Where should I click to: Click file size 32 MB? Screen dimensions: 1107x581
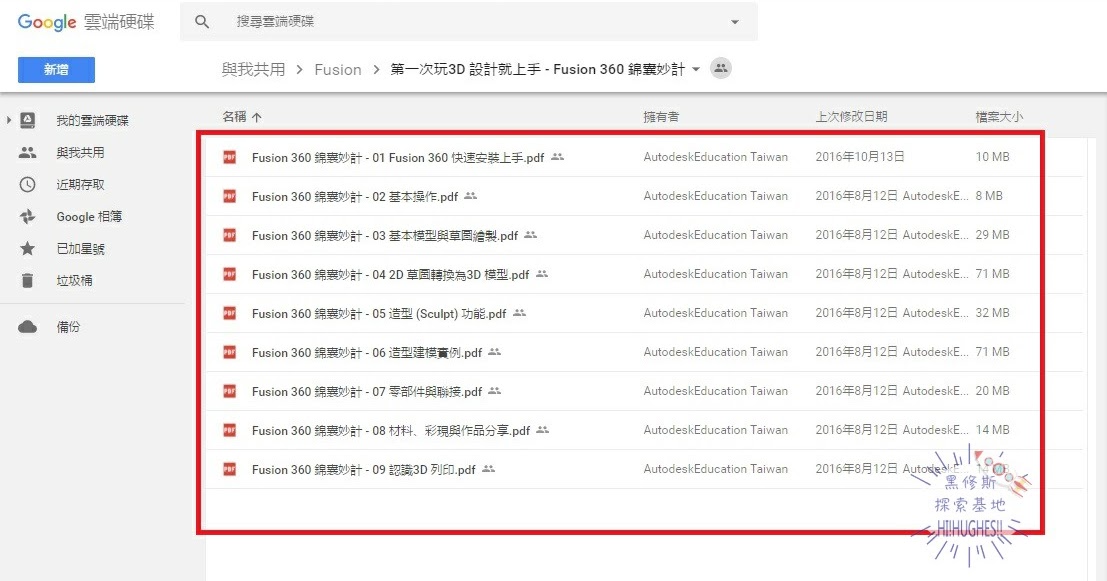(992, 313)
